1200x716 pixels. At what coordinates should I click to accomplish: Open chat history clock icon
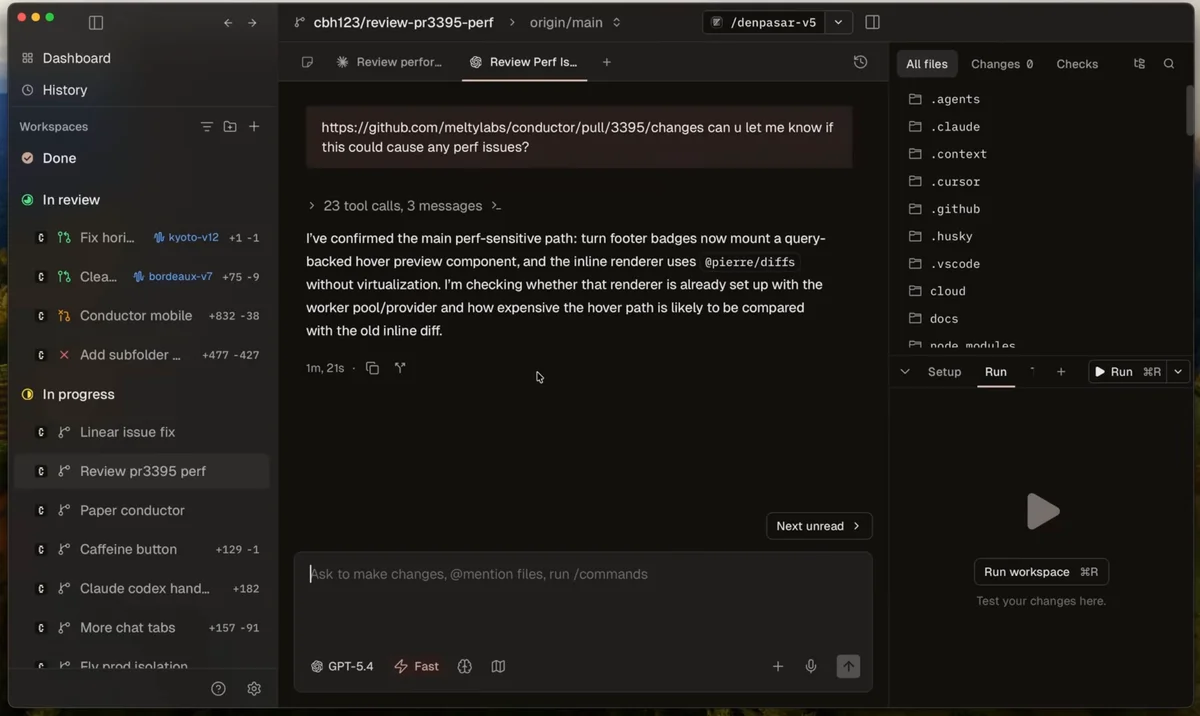(860, 62)
